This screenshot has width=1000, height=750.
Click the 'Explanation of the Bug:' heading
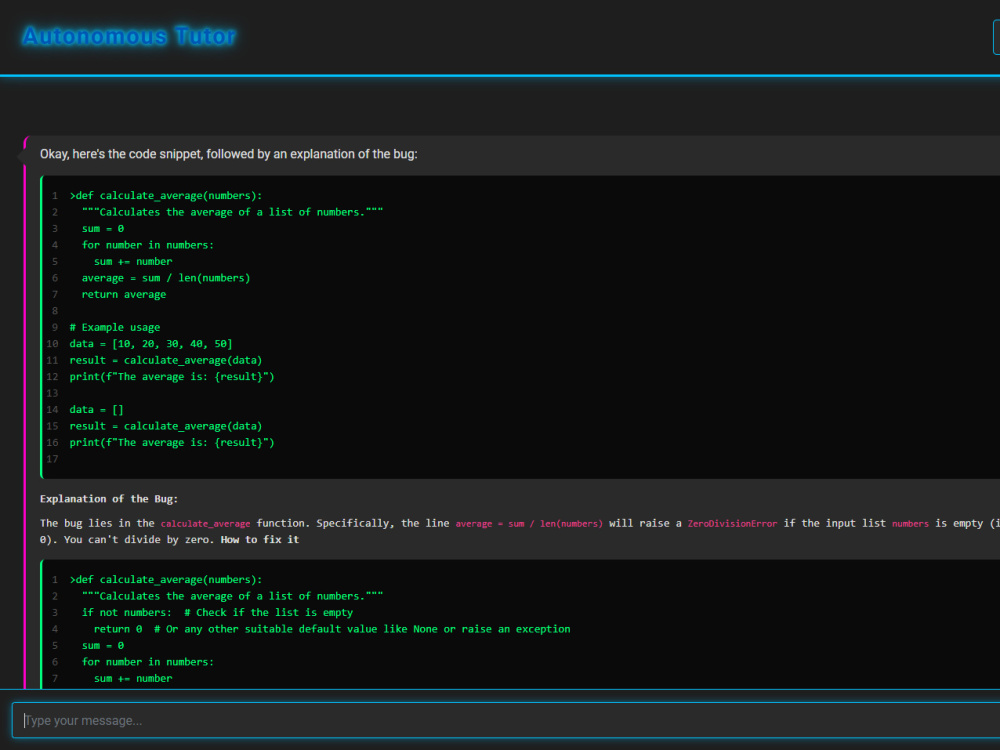(x=109, y=499)
